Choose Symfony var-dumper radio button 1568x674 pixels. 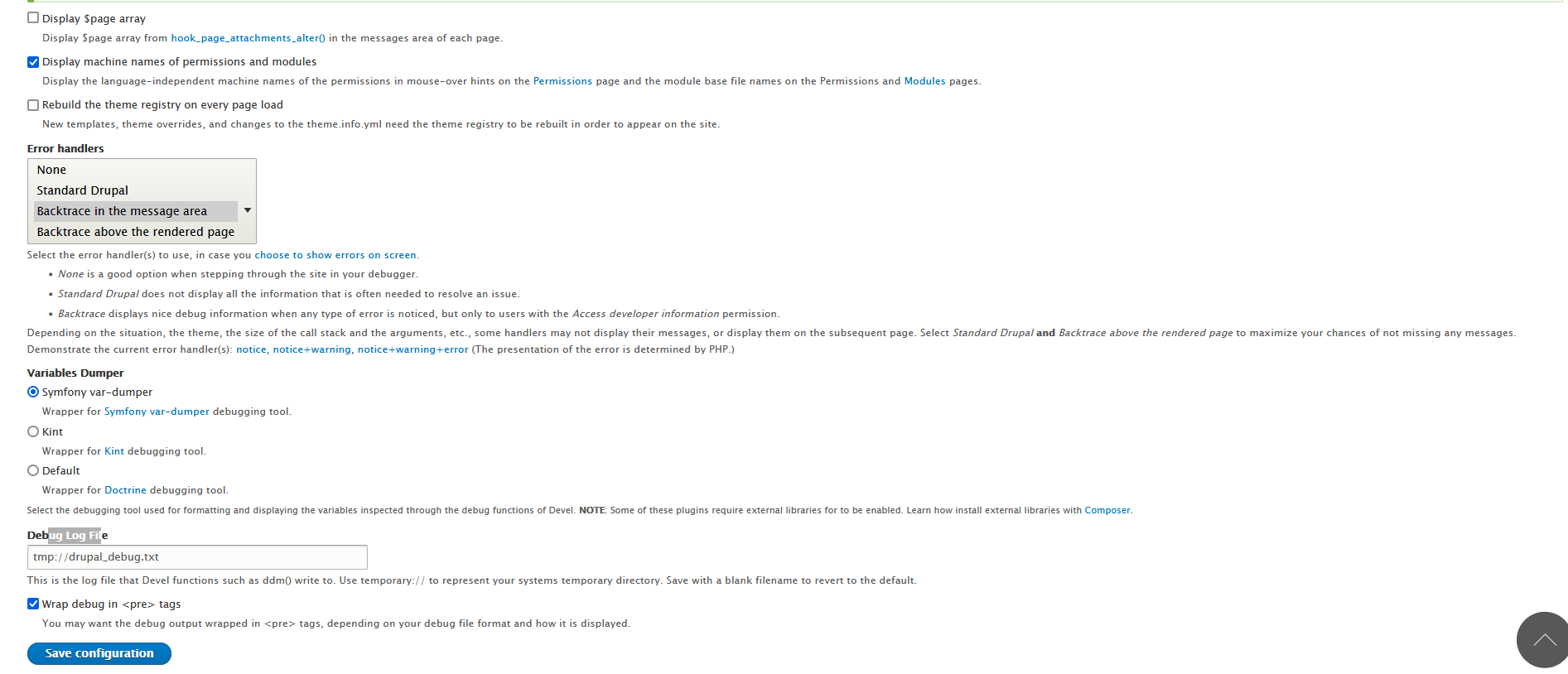click(x=33, y=392)
